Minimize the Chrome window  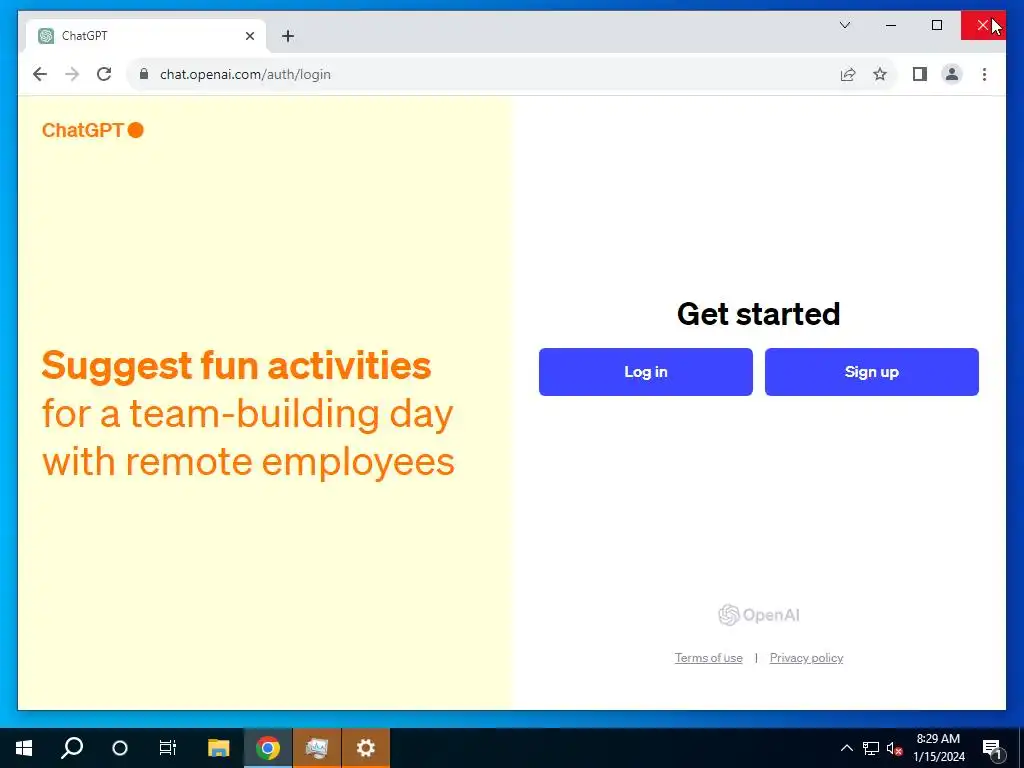tap(891, 25)
